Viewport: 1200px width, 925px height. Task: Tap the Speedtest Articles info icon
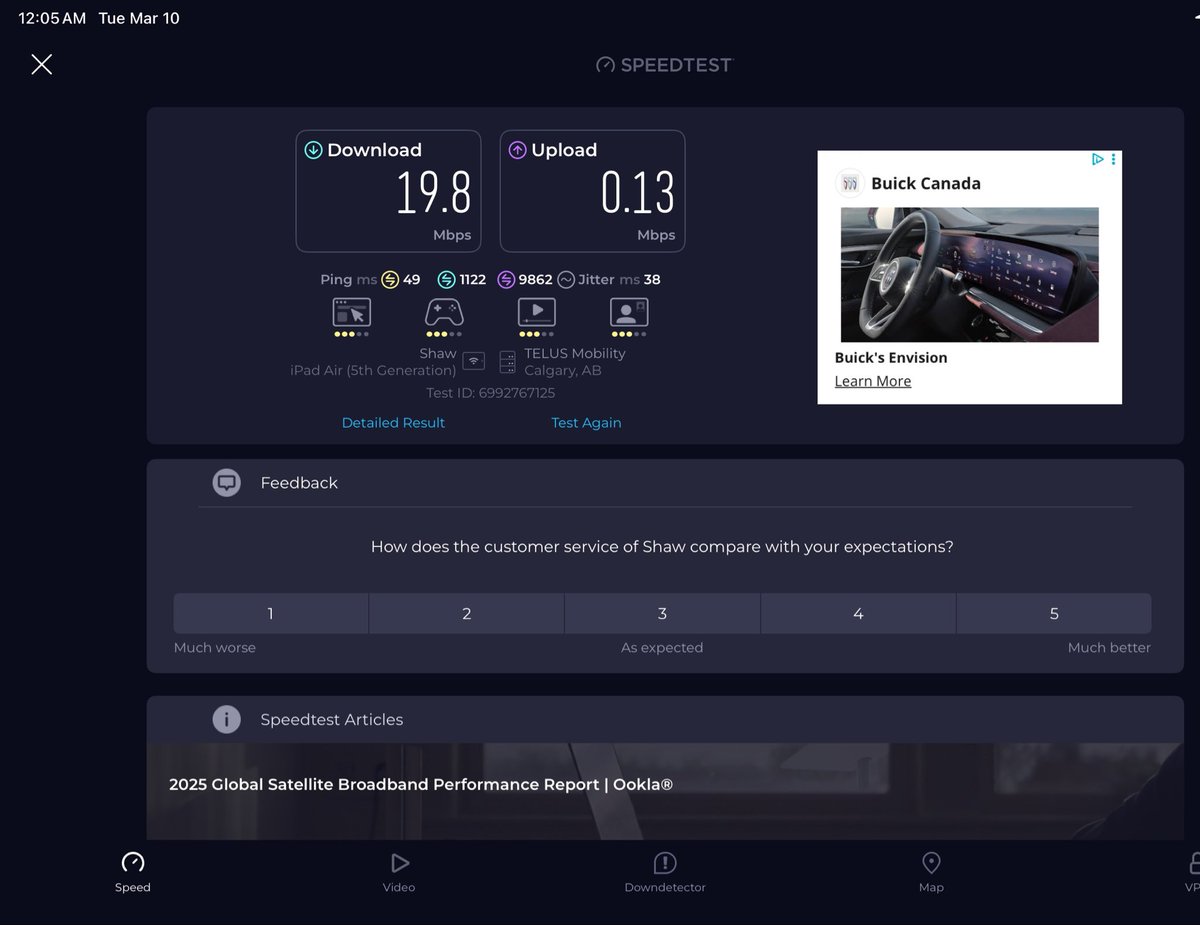[227, 719]
